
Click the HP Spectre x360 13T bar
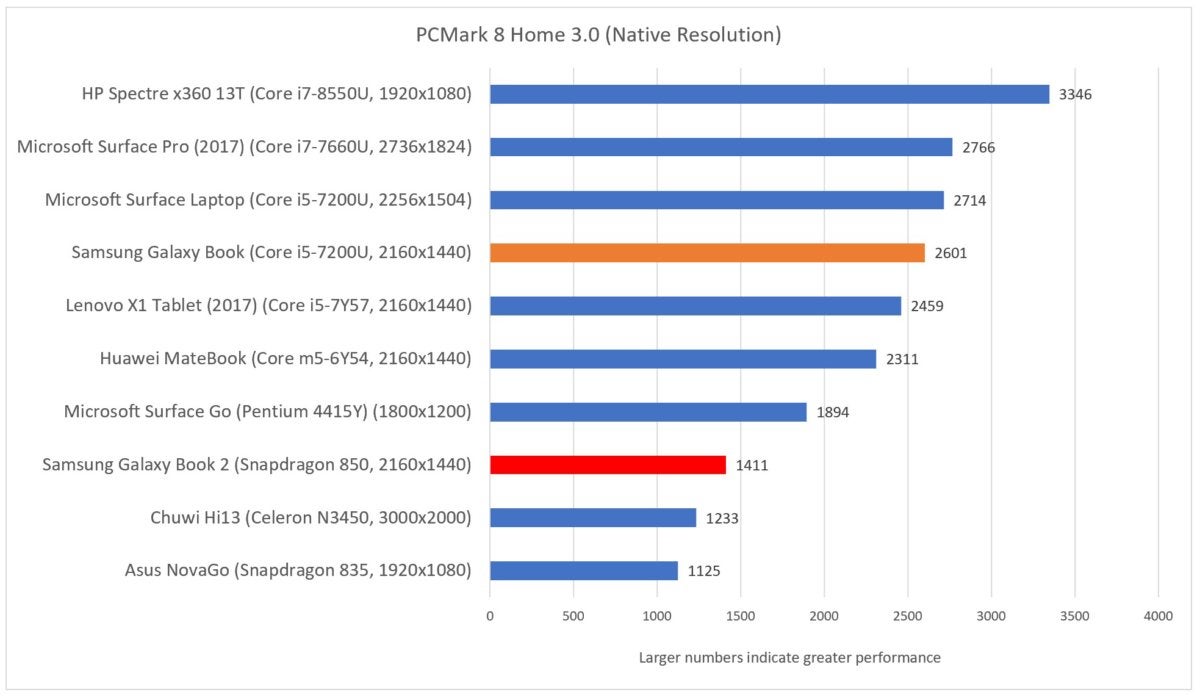click(x=769, y=94)
